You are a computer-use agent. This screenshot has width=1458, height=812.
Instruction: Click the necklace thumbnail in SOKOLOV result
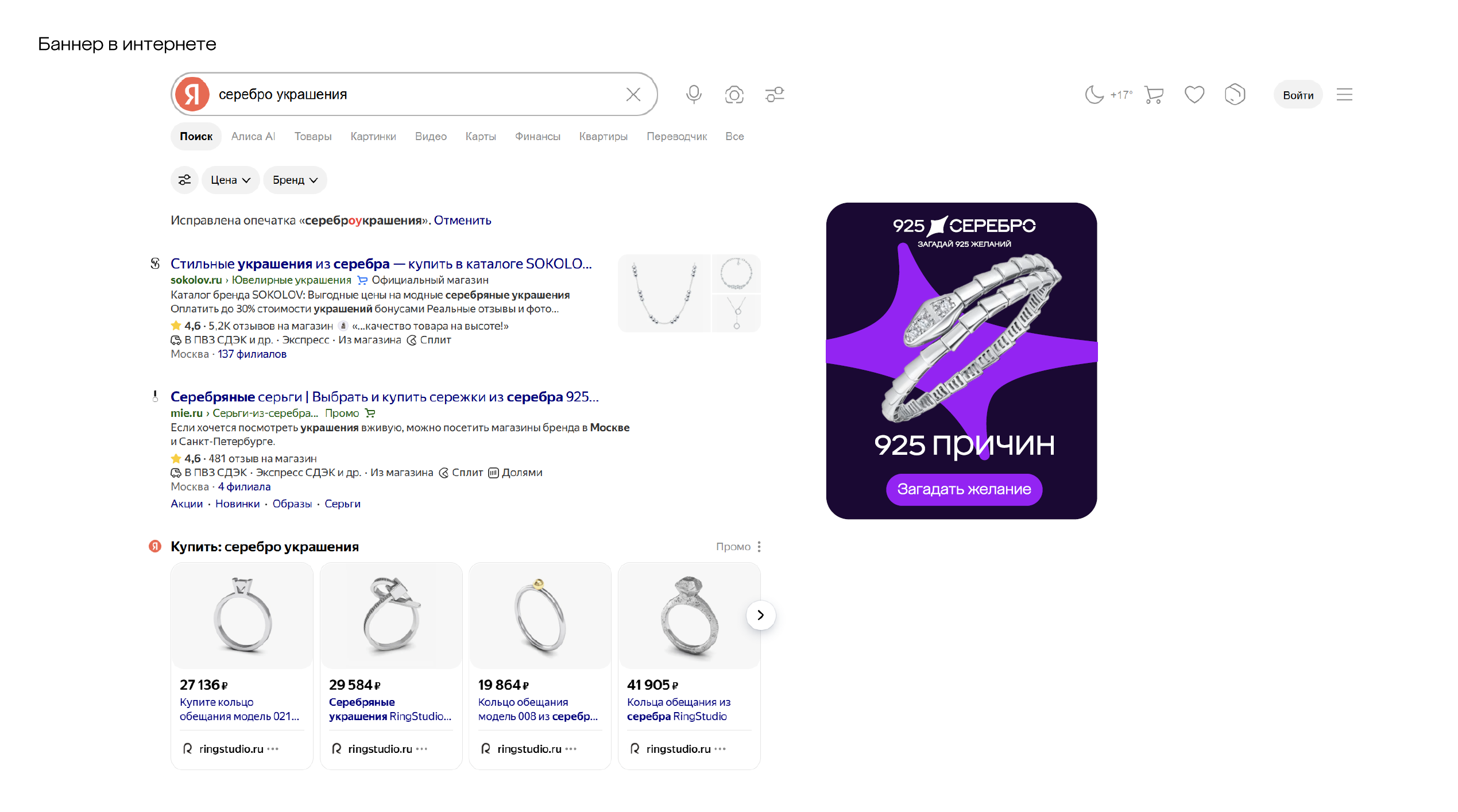click(x=664, y=293)
